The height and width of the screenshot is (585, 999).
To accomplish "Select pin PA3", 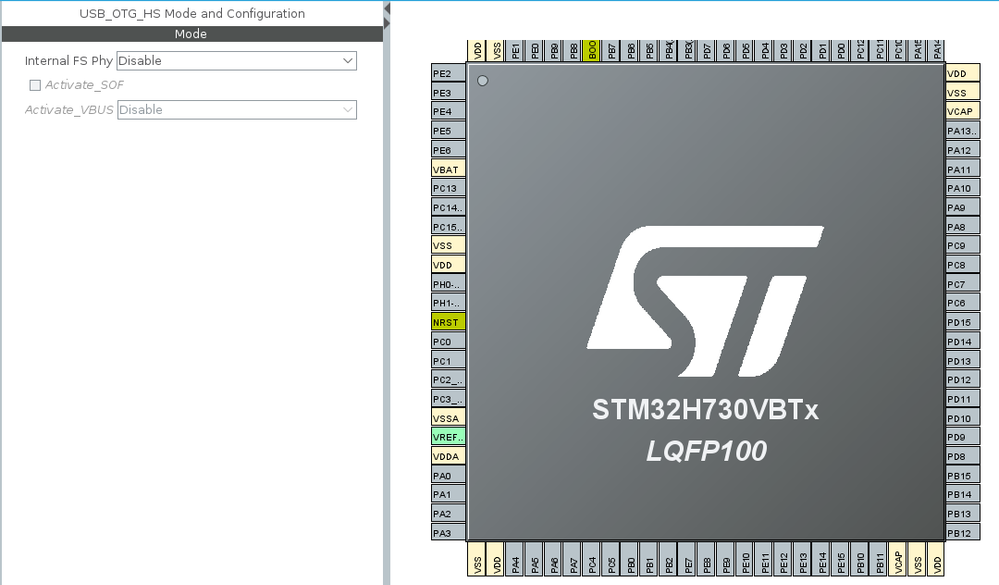I will [x=449, y=532].
